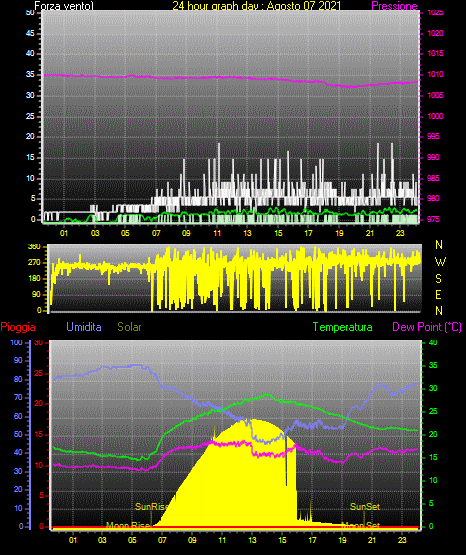Select the Umidita legend label

[84, 327]
